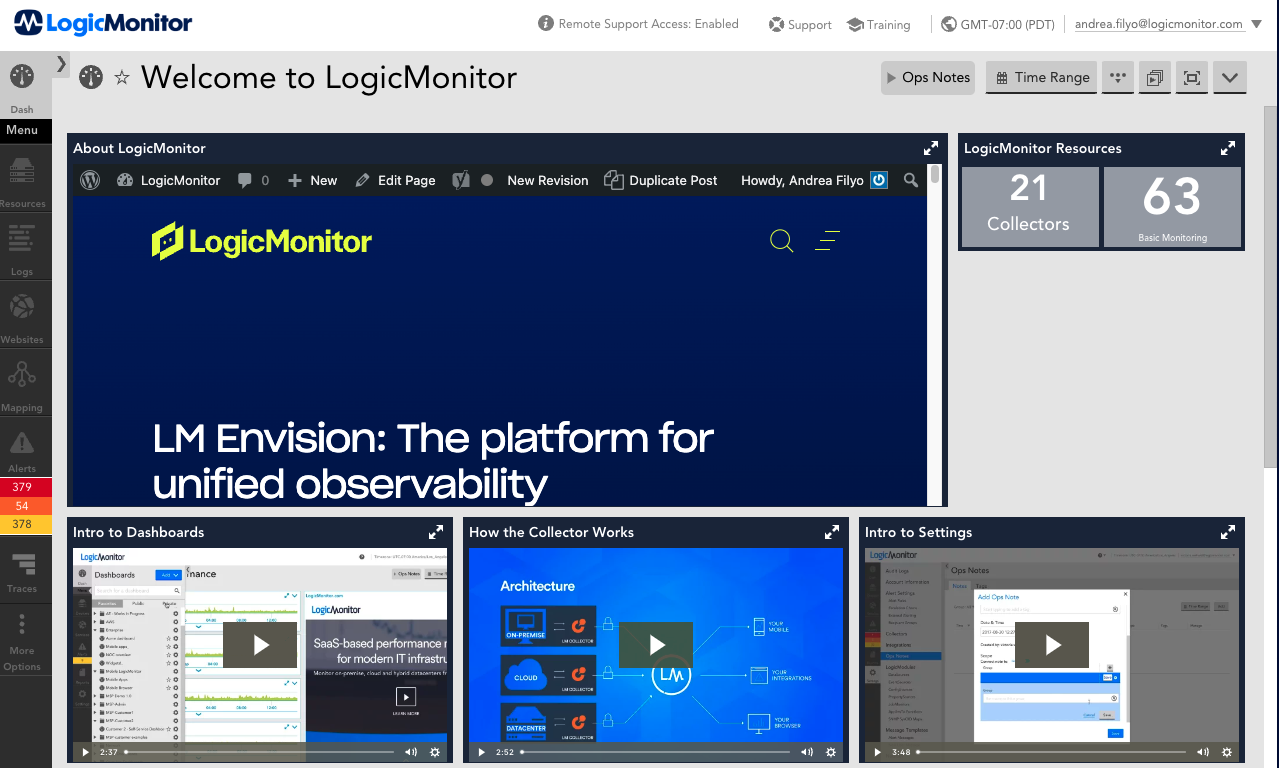Screen dimensions: 1279x768
Task: Click Edit Page in admin bar
Action: (x=395, y=181)
